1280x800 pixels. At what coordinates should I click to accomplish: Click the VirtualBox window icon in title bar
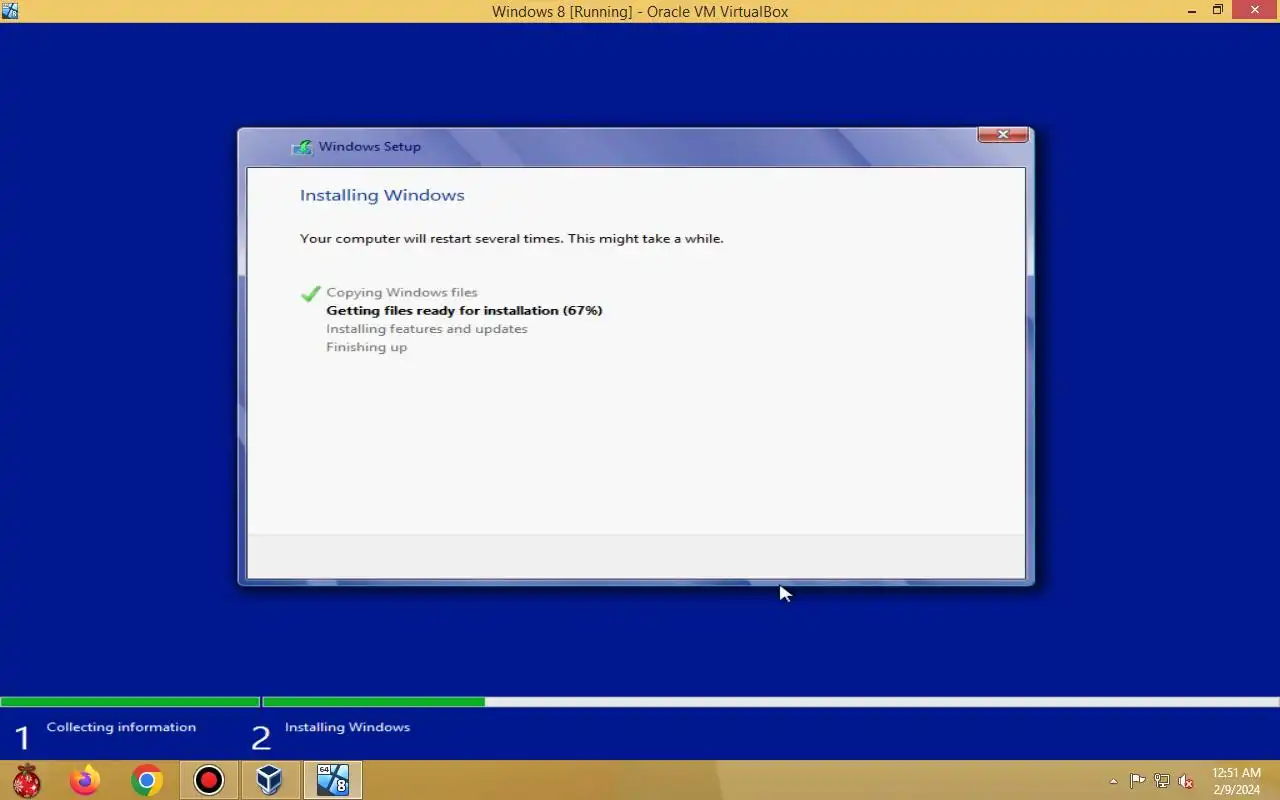point(10,11)
